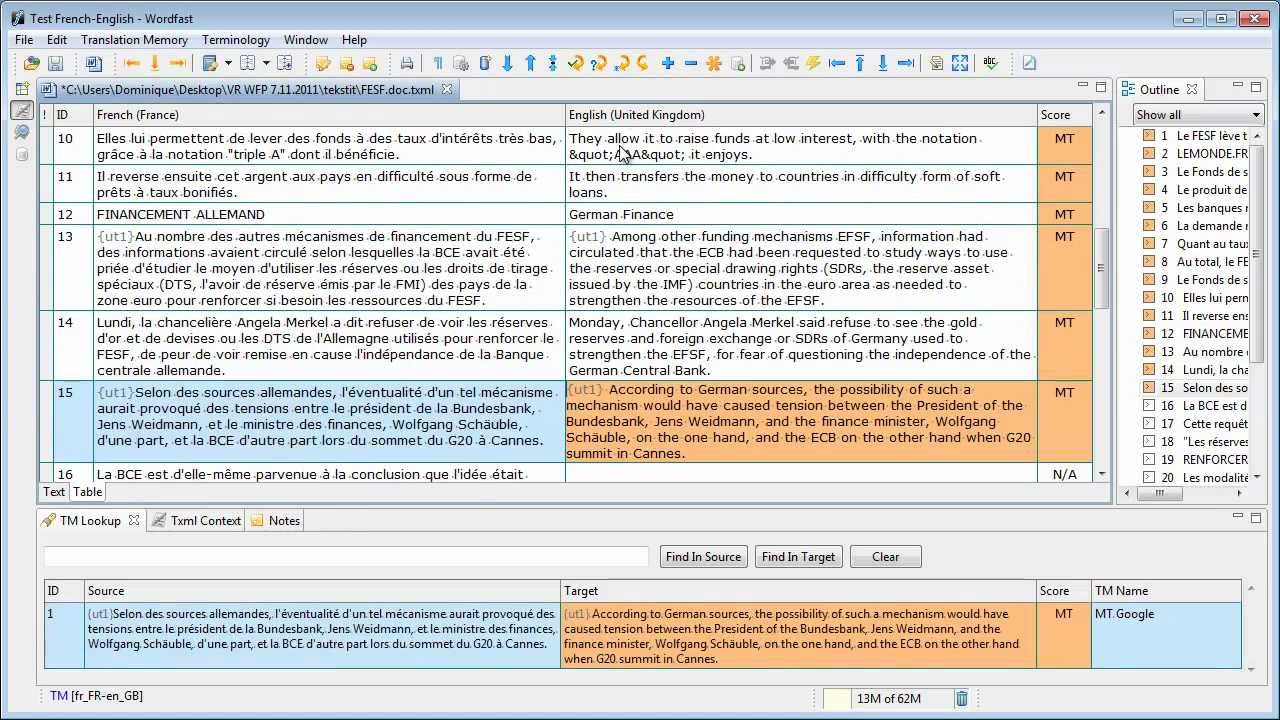Click the blue left arrow to bar icon
The width and height of the screenshot is (1280, 720).
coord(837,63)
